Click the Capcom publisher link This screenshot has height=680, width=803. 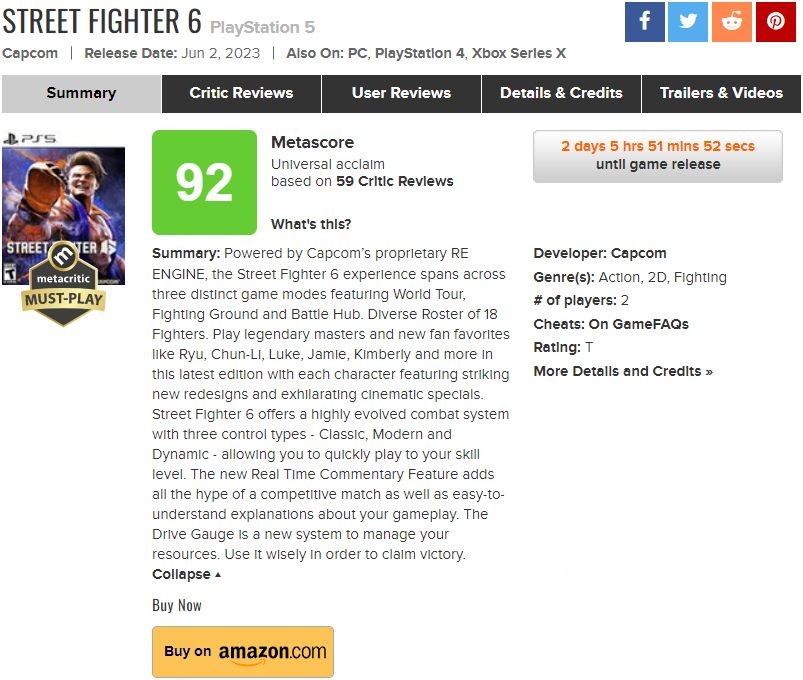click(30, 53)
